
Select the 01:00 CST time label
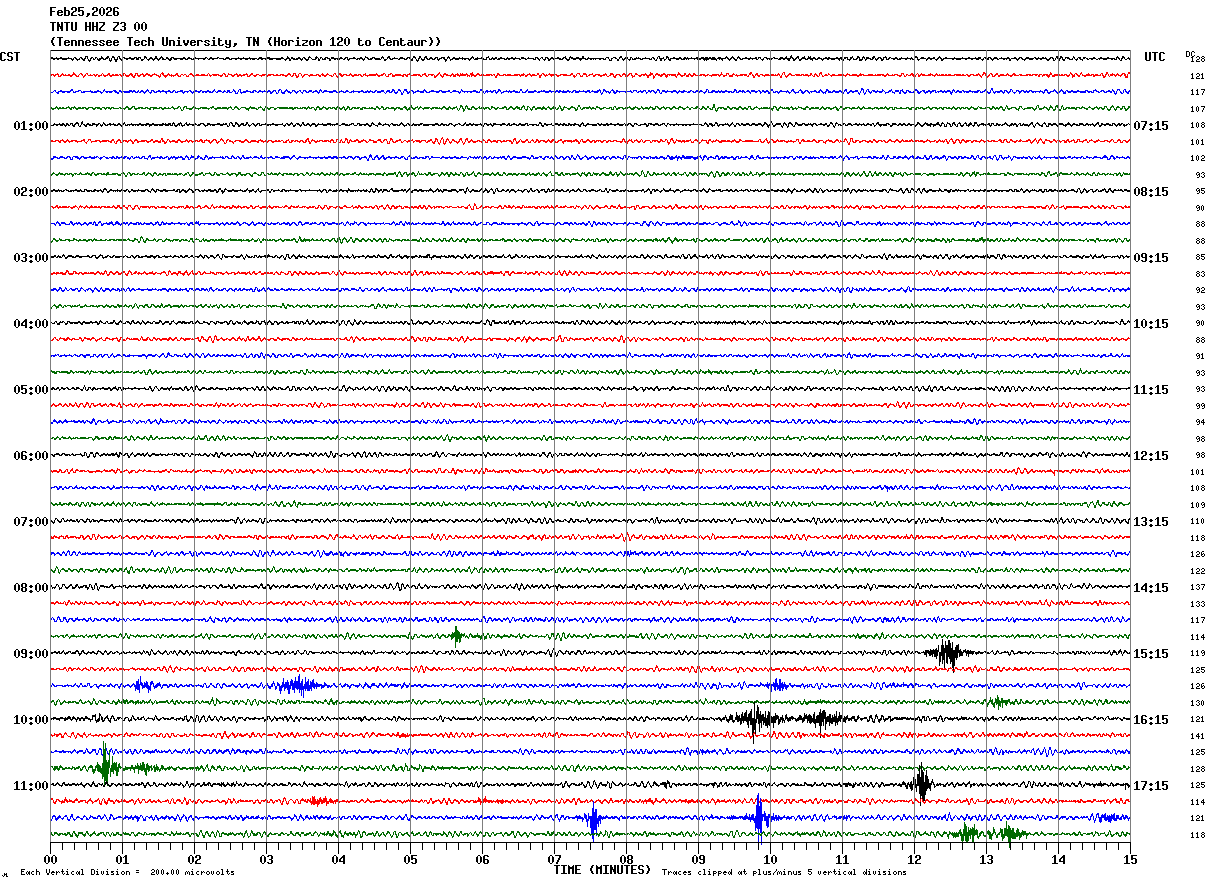(x=31, y=126)
